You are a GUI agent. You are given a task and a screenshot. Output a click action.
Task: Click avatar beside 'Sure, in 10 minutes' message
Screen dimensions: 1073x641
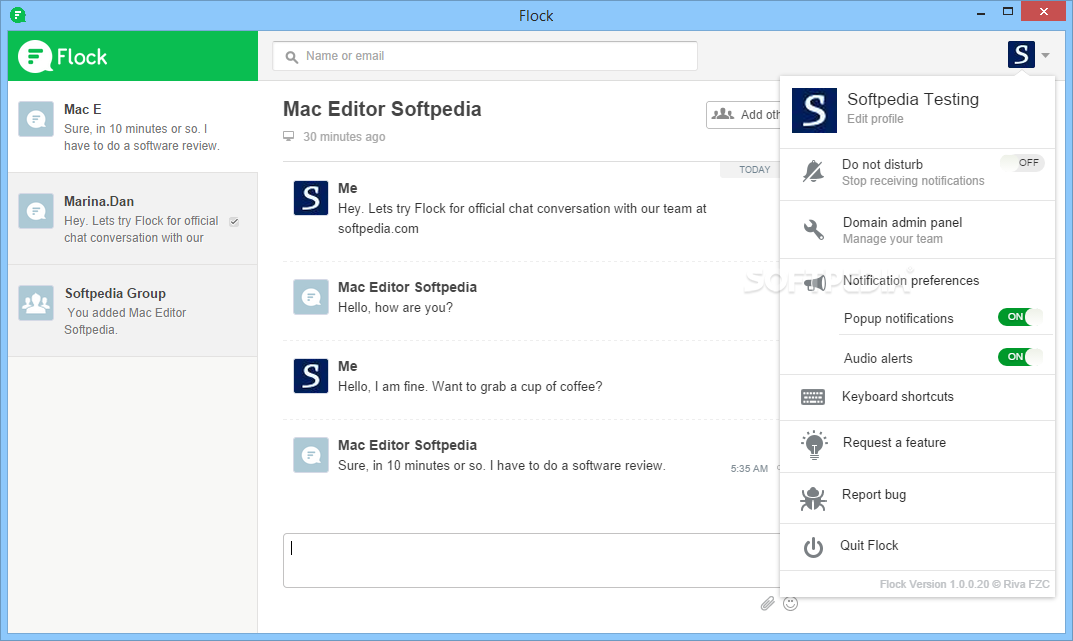311,455
